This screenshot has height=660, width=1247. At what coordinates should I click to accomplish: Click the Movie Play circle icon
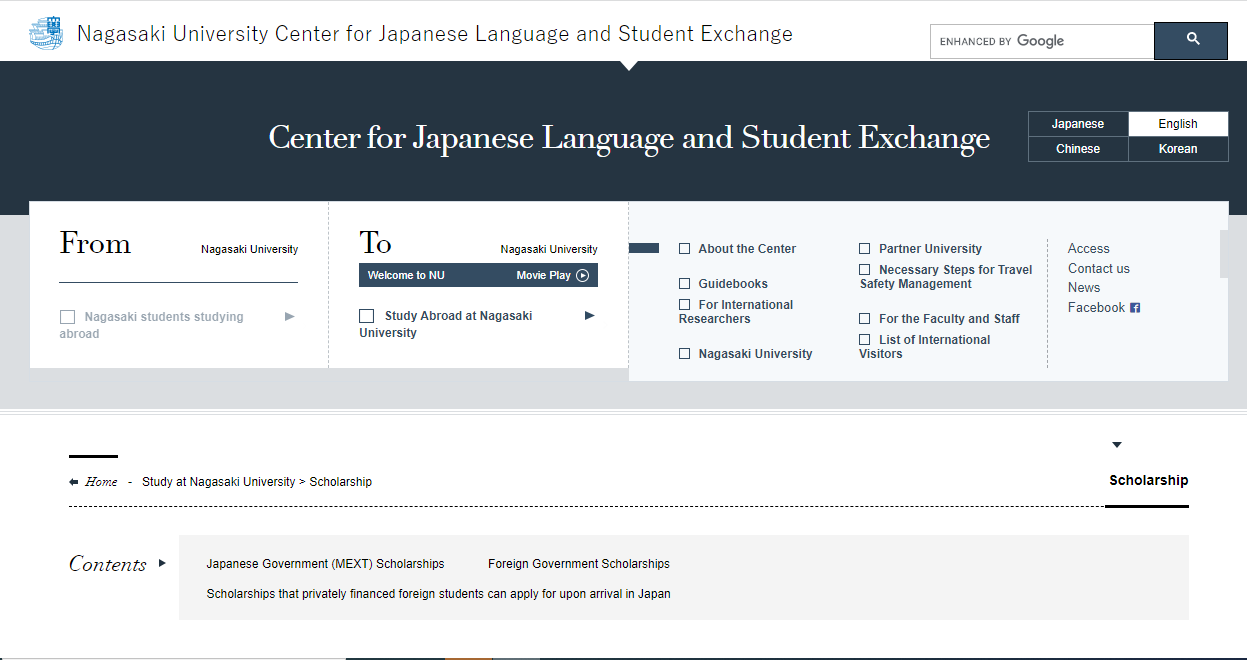click(583, 275)
